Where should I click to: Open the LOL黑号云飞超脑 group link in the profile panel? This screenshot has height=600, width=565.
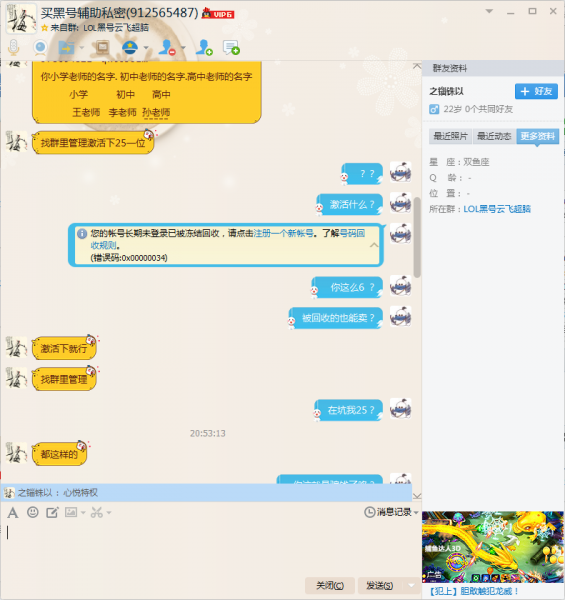click(497, 209)
